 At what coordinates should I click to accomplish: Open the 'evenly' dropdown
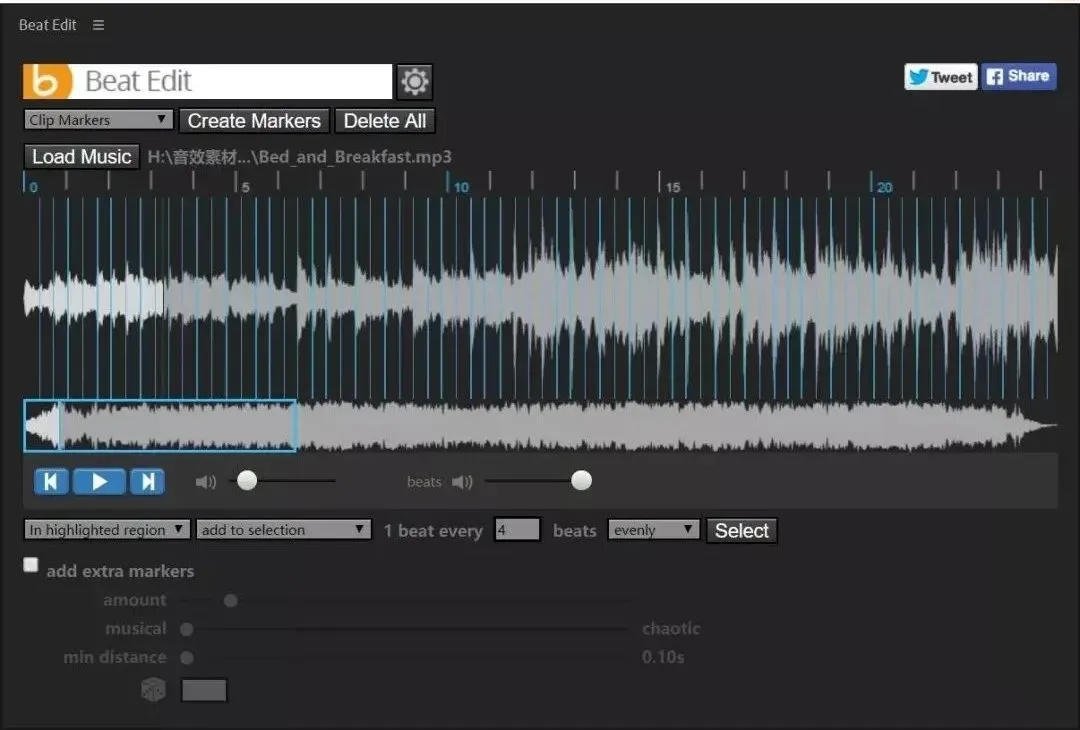click(653, 530)
